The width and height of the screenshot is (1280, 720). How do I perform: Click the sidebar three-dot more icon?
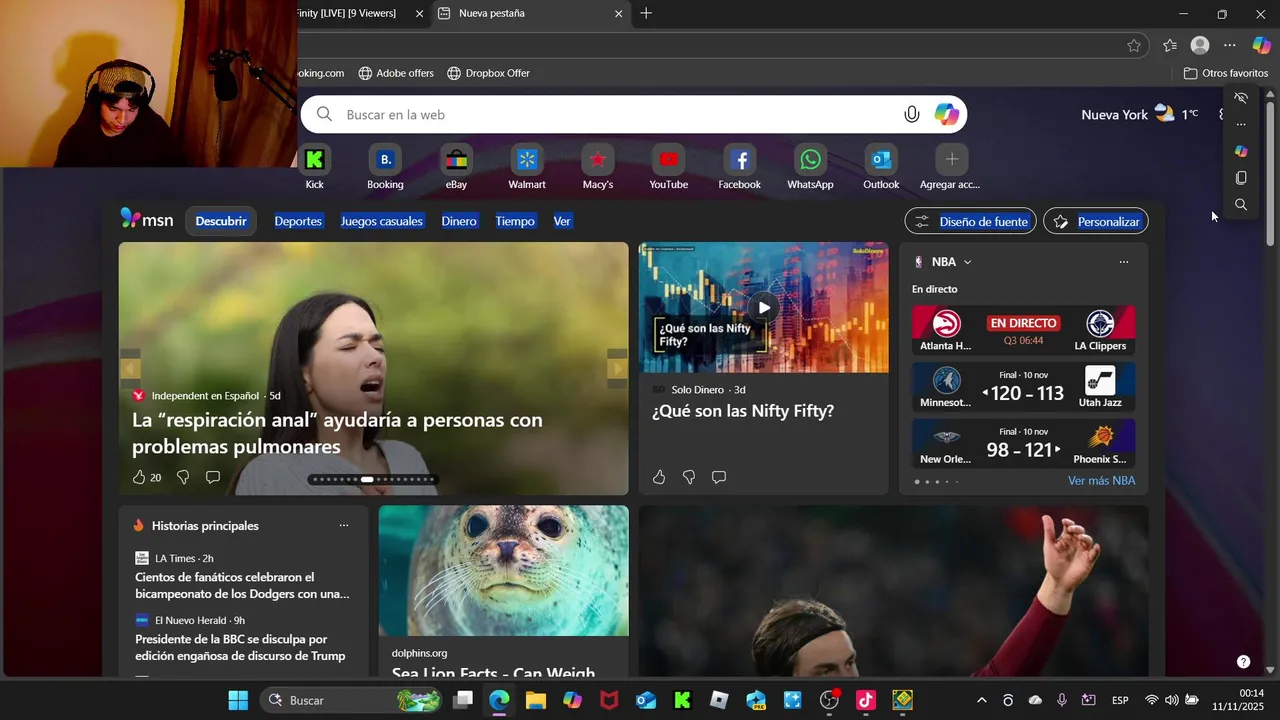click(1241, 125)
